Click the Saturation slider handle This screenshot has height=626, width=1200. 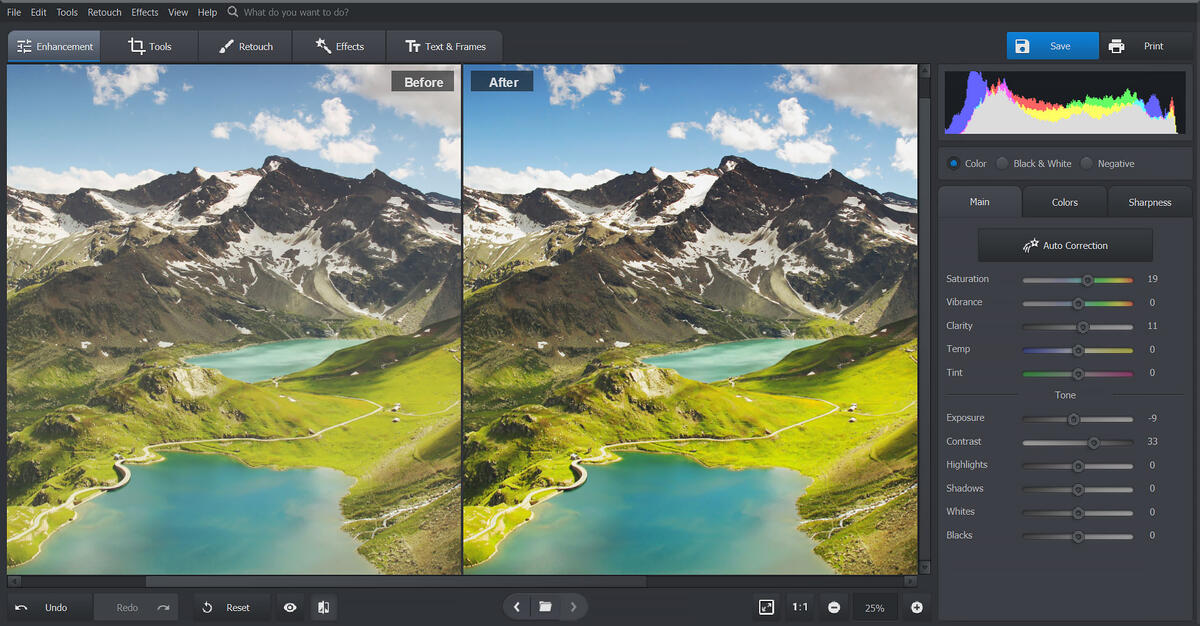point(1087,280)
